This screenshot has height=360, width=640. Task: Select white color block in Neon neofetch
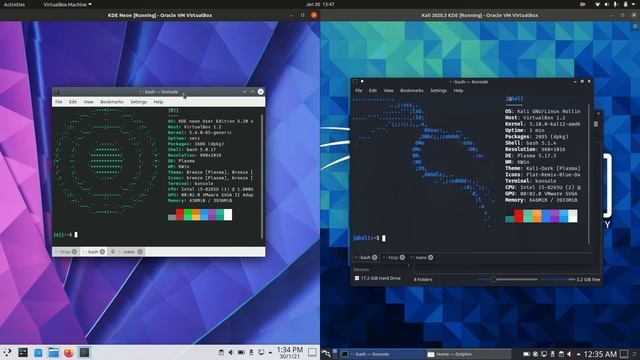point(228,215)
